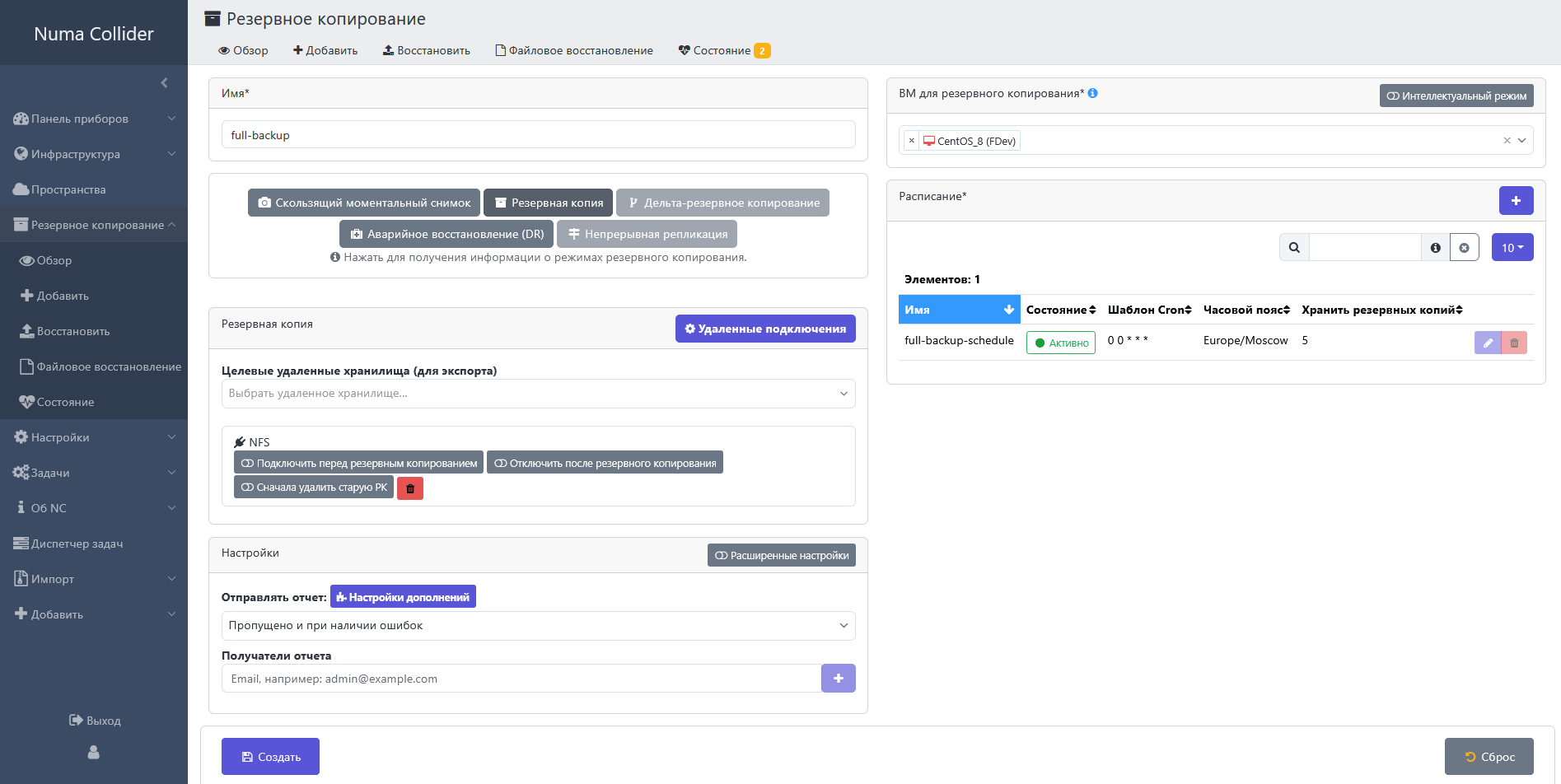Click the Сброс reset button
This screenshot has width=1561, height=784.
(x=1489, y=756)
